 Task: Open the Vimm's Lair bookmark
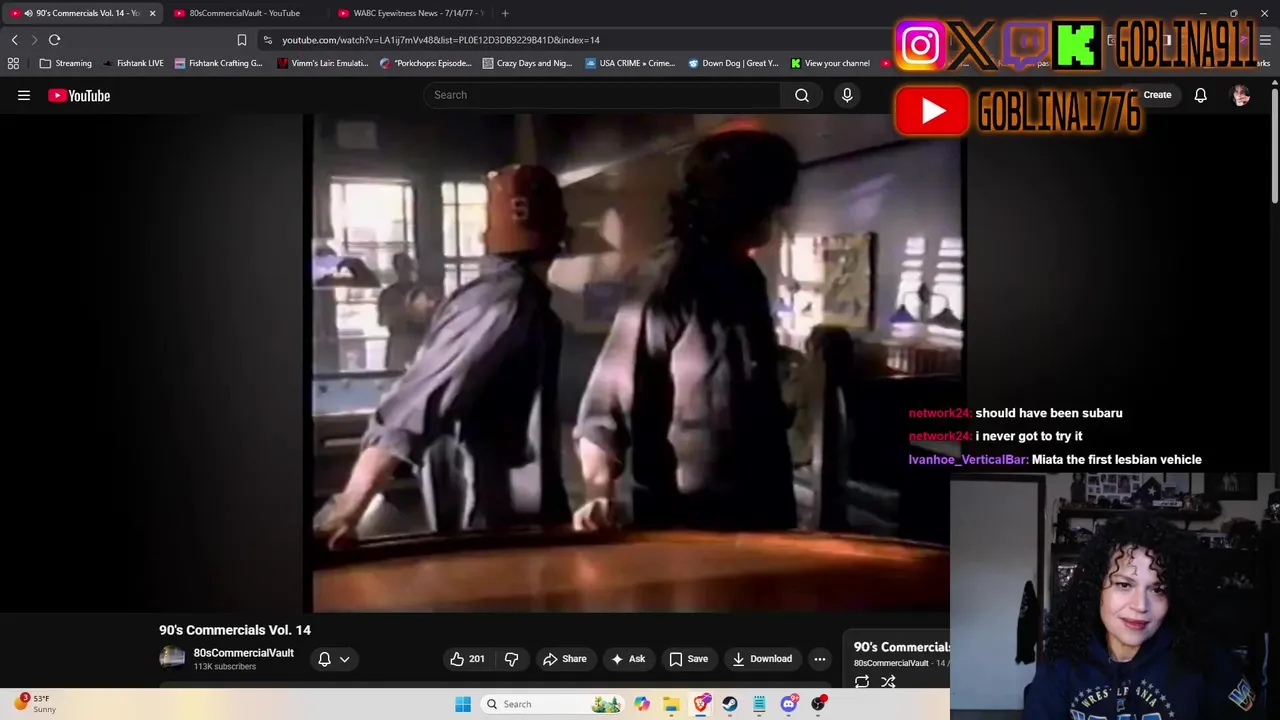click(323, 63)
